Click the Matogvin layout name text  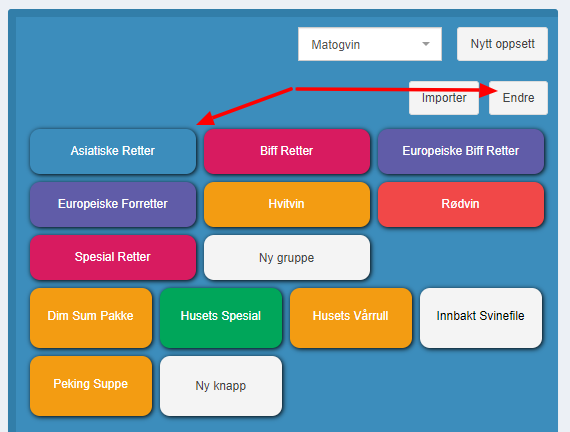tap(336, 45)
